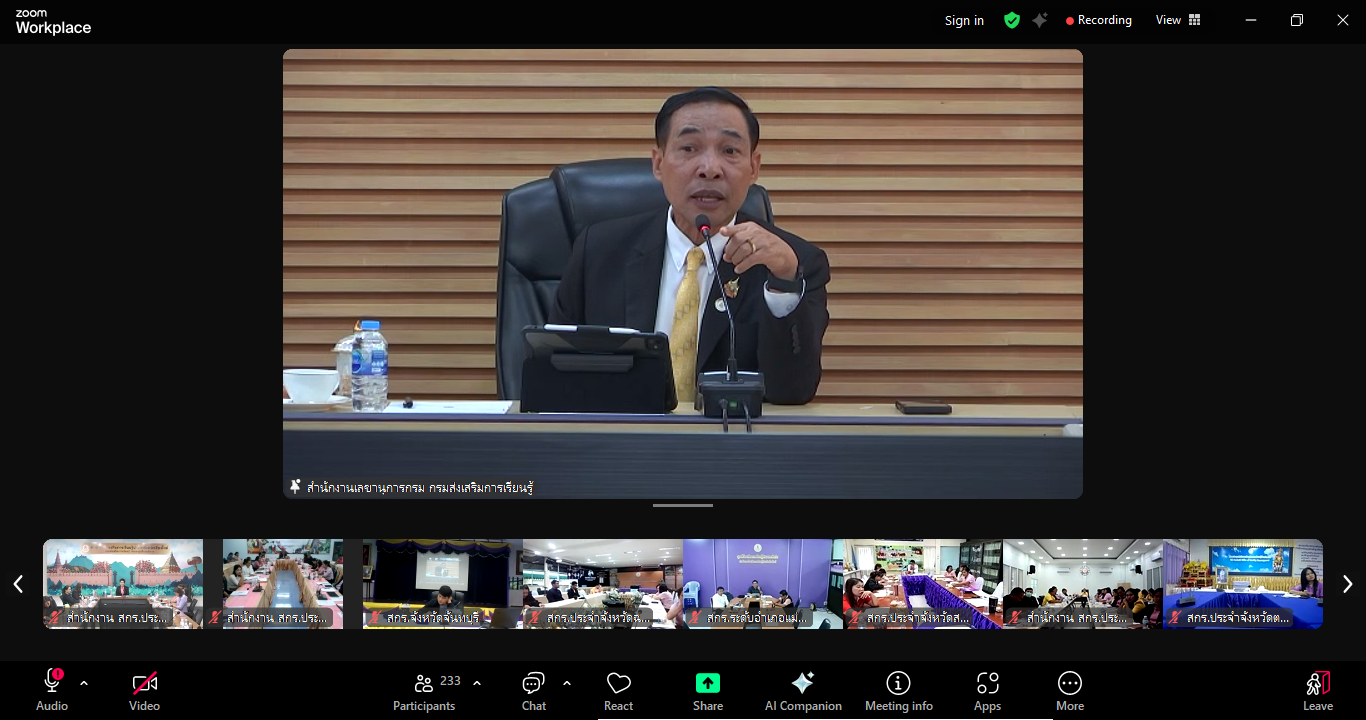
Task: Minimize the Zoom window
Action: [1251, 20]
